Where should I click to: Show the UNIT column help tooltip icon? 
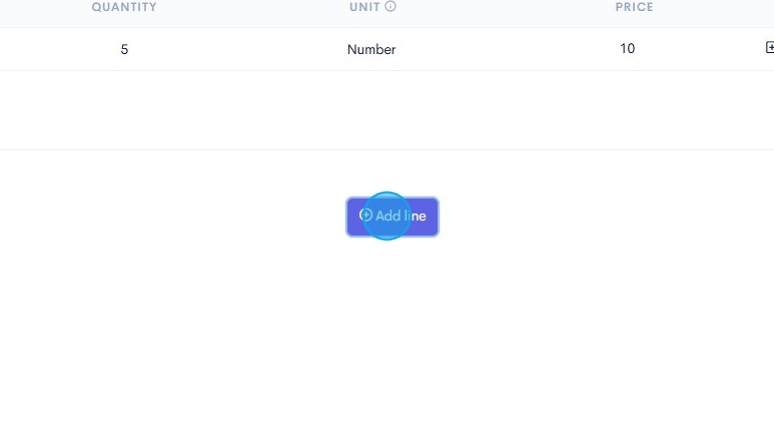tap(390, 6)
